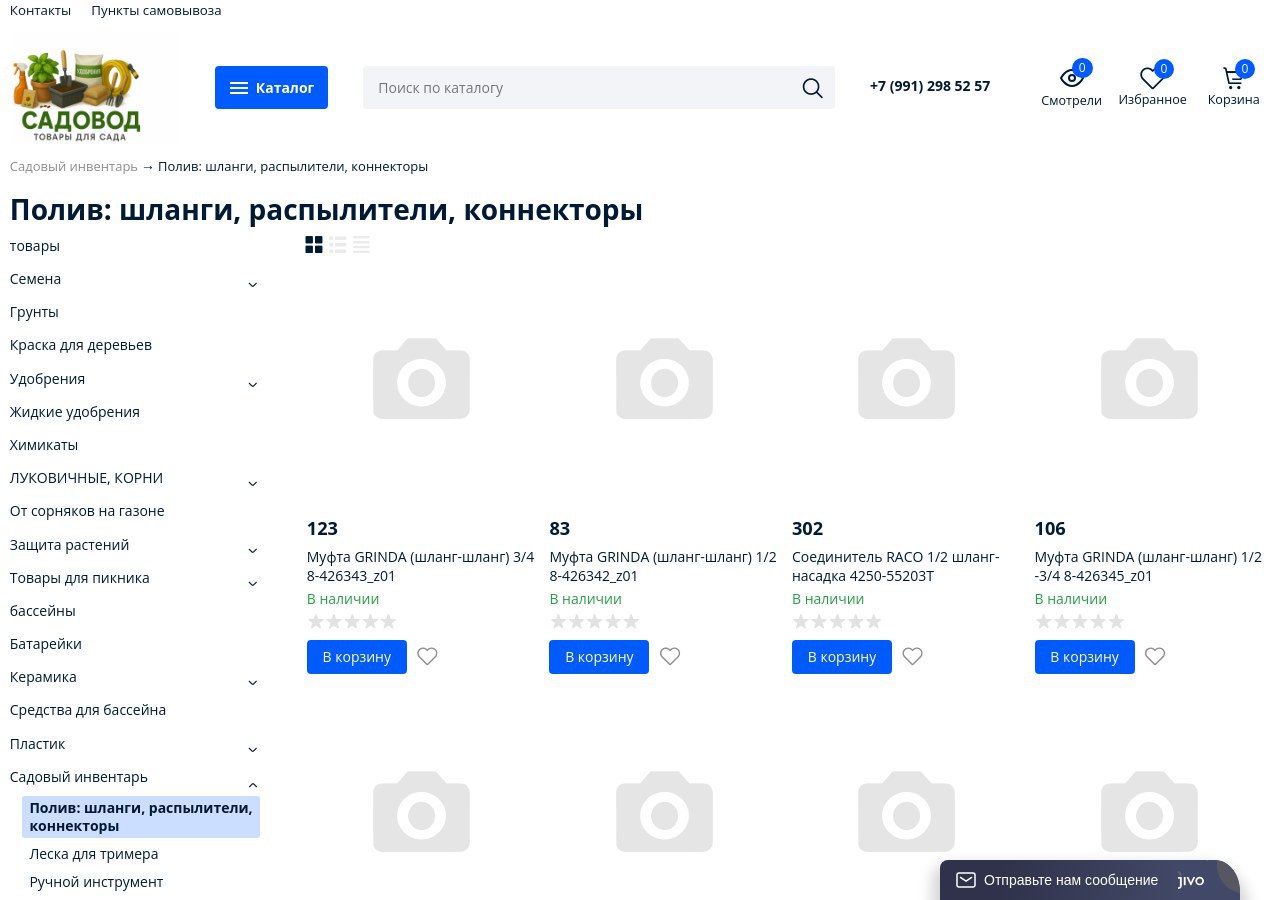1280x900 pixels.
Task: Select the Батарейки category
Action: point(46,644)
